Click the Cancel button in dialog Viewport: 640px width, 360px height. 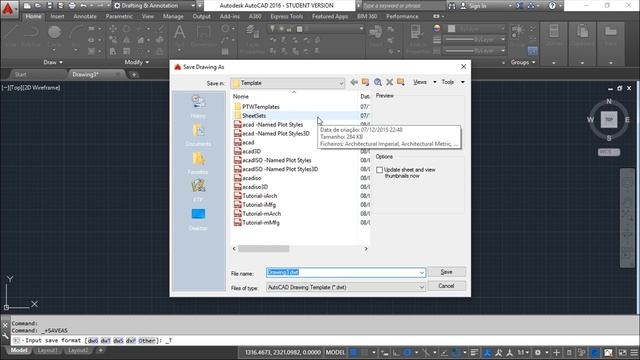tap(447, 286)
